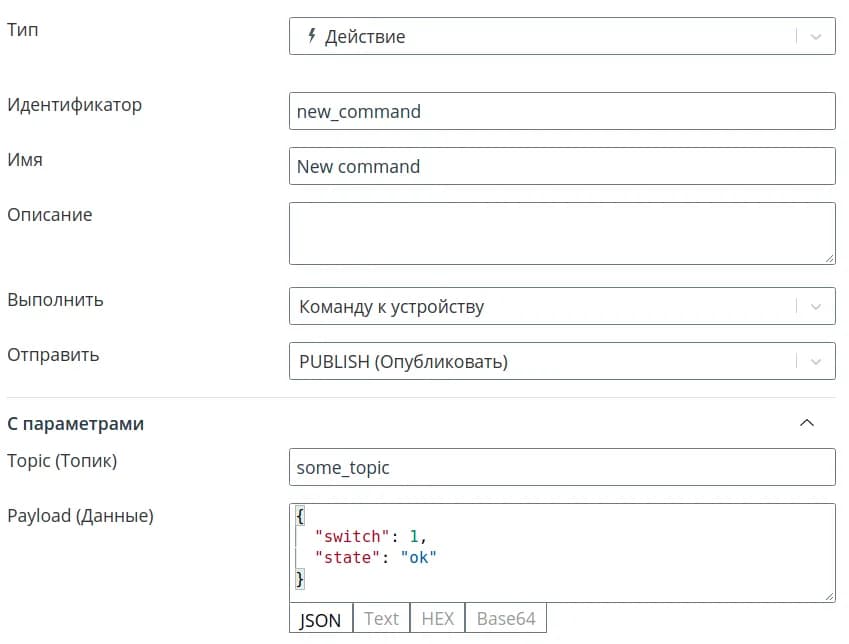This screenshot has height=644, width=849.
Task: Select the HEX payload format tab
Action: pyautogui.click(x=437, y=619)
